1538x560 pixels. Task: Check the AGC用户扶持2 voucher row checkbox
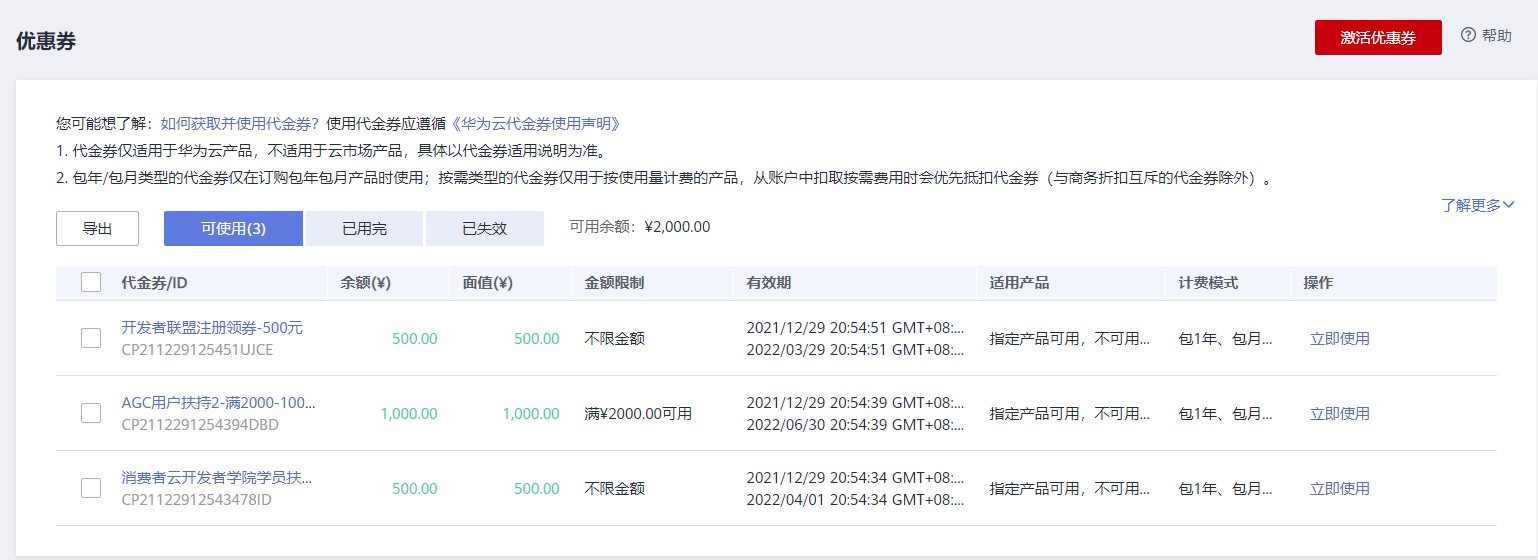(91, 413)
